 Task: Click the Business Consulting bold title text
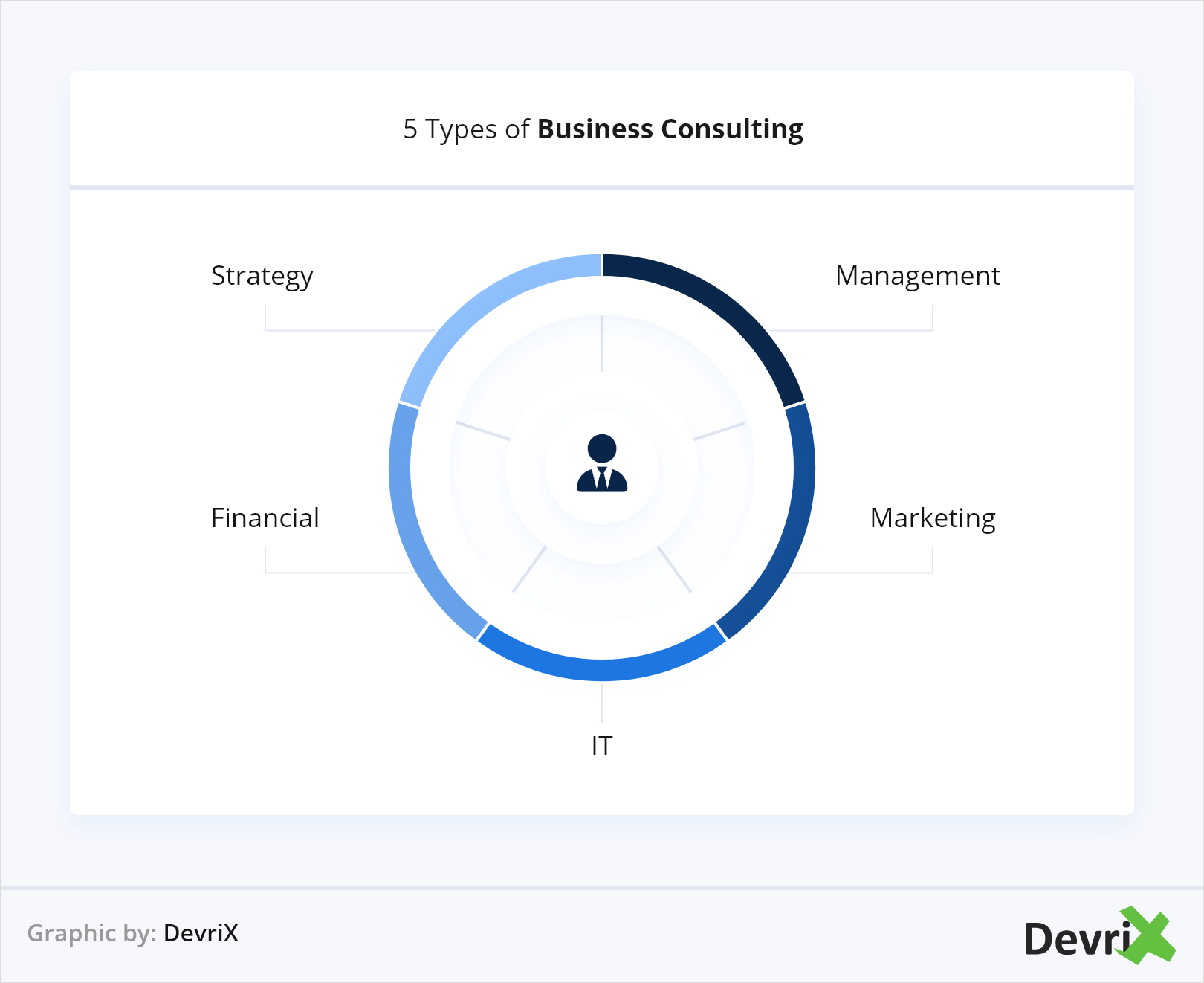pyautogui.click(x=670, y=129)
